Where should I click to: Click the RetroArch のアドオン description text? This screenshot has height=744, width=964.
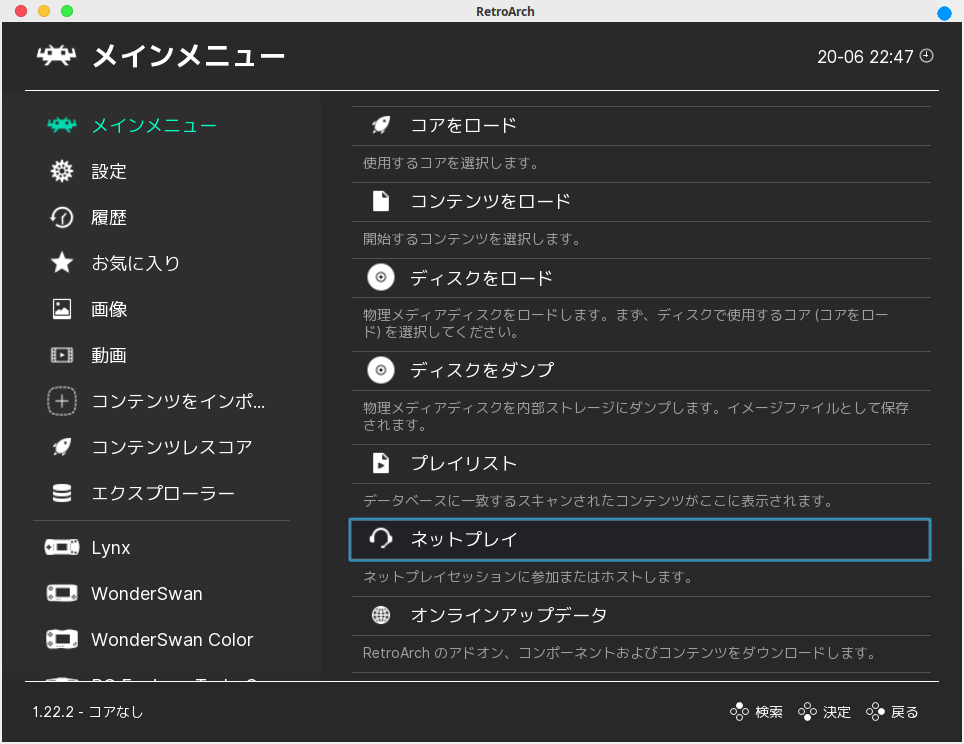[619, 653]
